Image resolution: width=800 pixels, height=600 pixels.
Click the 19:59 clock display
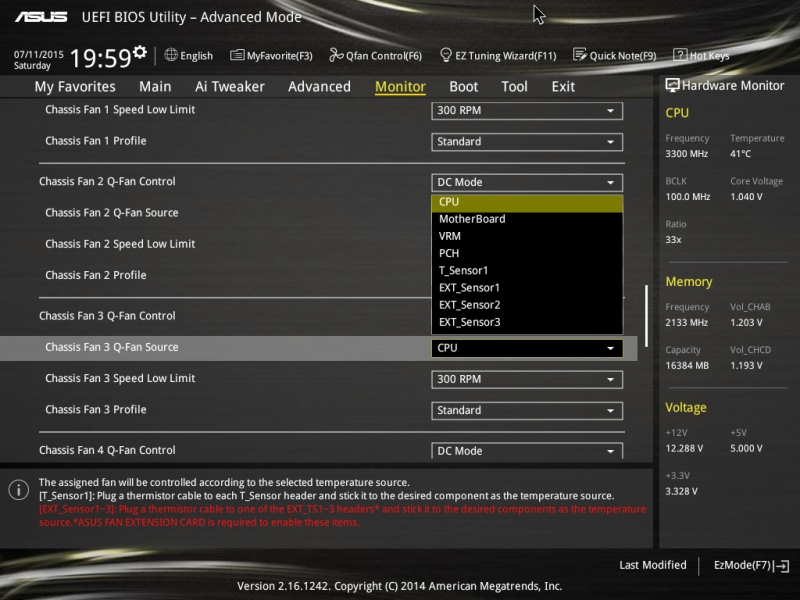coord(101,58)
